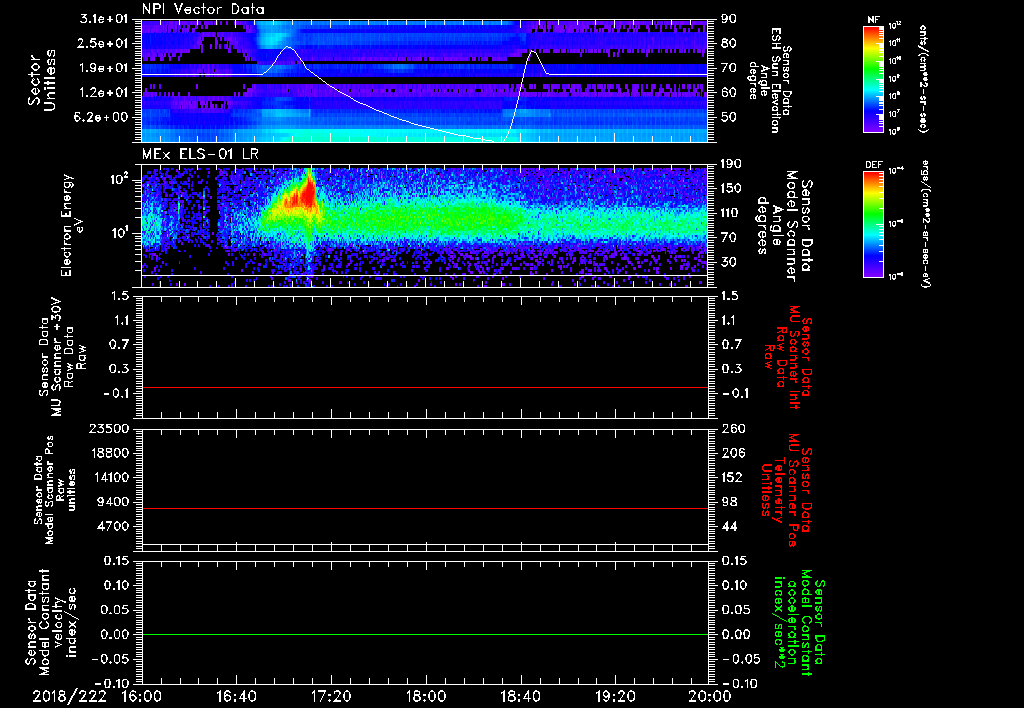Click the '20:00' time axis label
The height and width of the screenshot is (708, 1024).
point(710,696)
